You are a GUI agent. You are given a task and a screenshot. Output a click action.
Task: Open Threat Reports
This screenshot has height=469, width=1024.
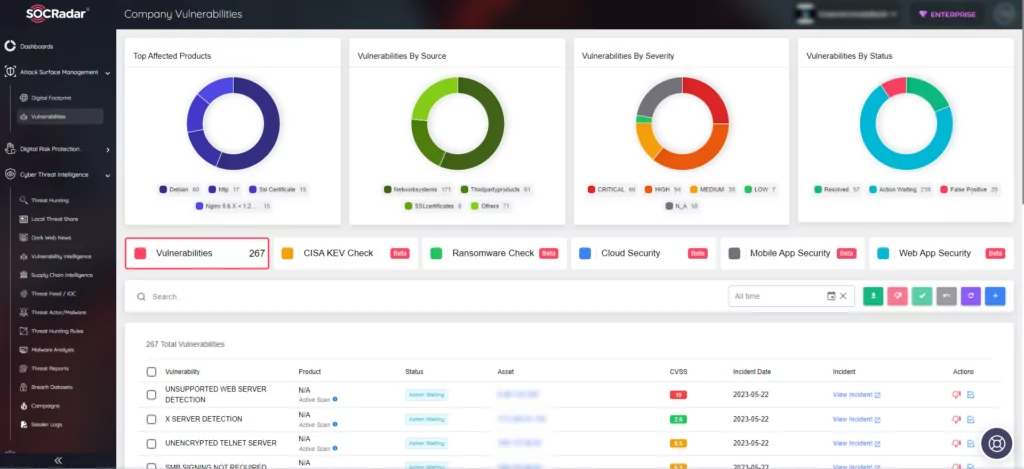[50, 368]
